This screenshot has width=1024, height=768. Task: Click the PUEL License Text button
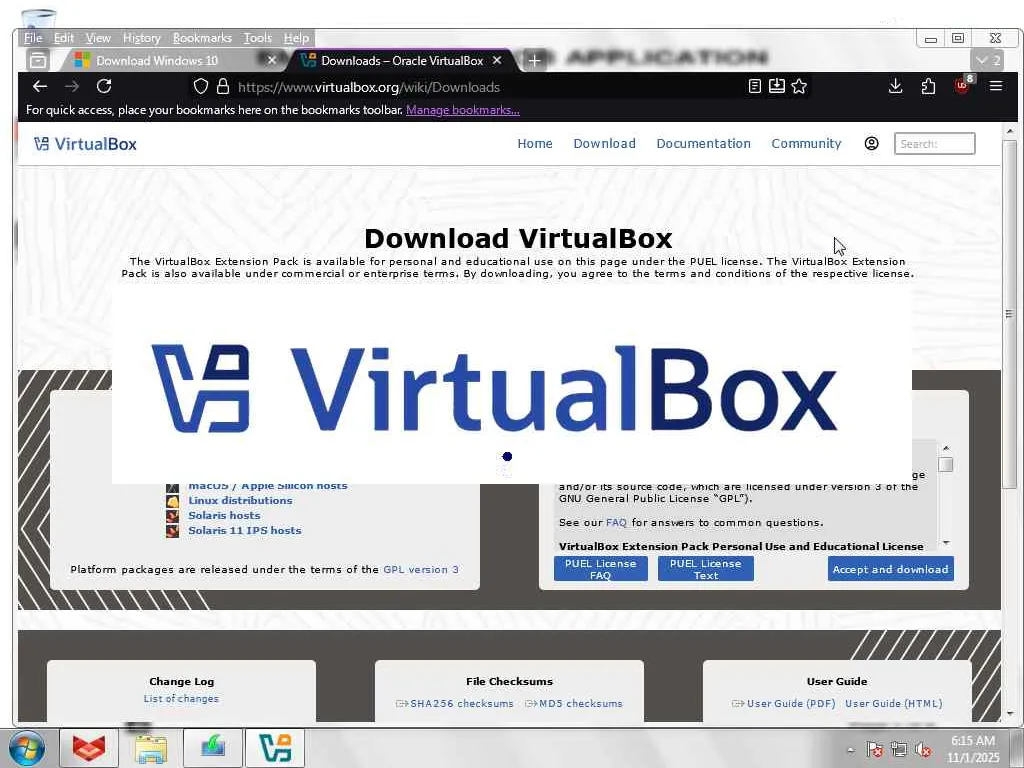pos(705,569)
